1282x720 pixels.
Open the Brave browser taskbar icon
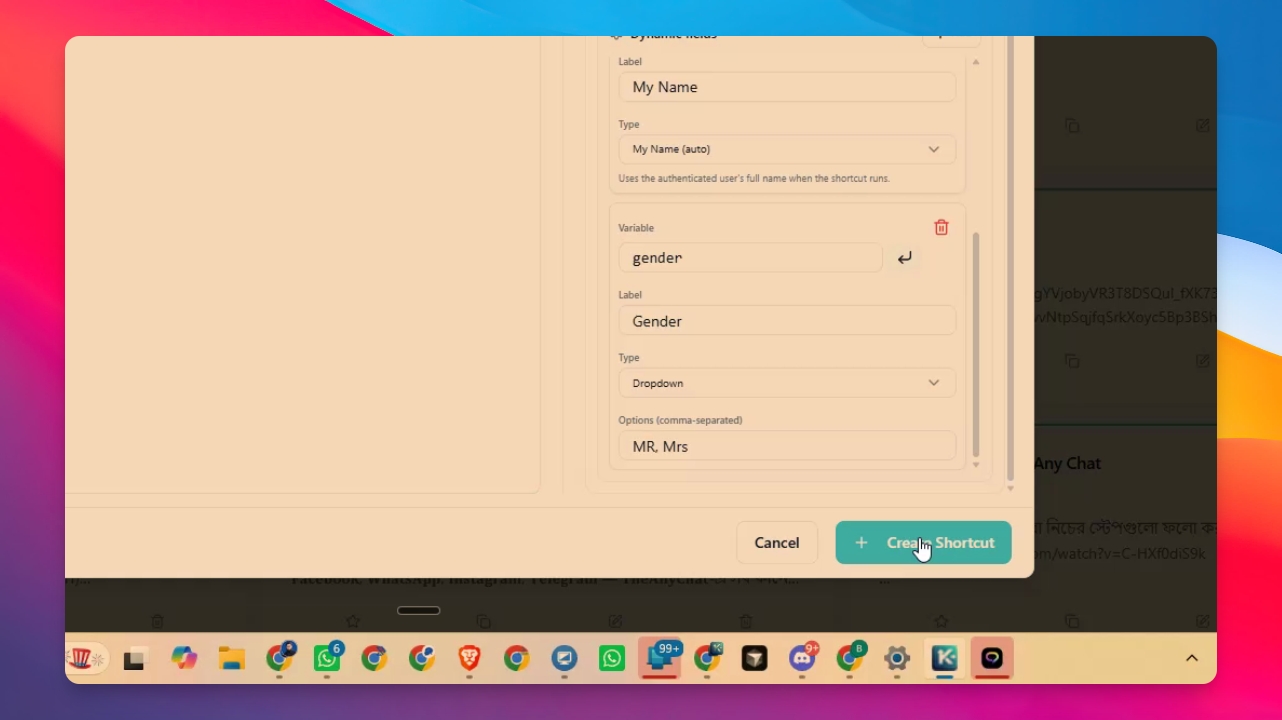point(469,658)
